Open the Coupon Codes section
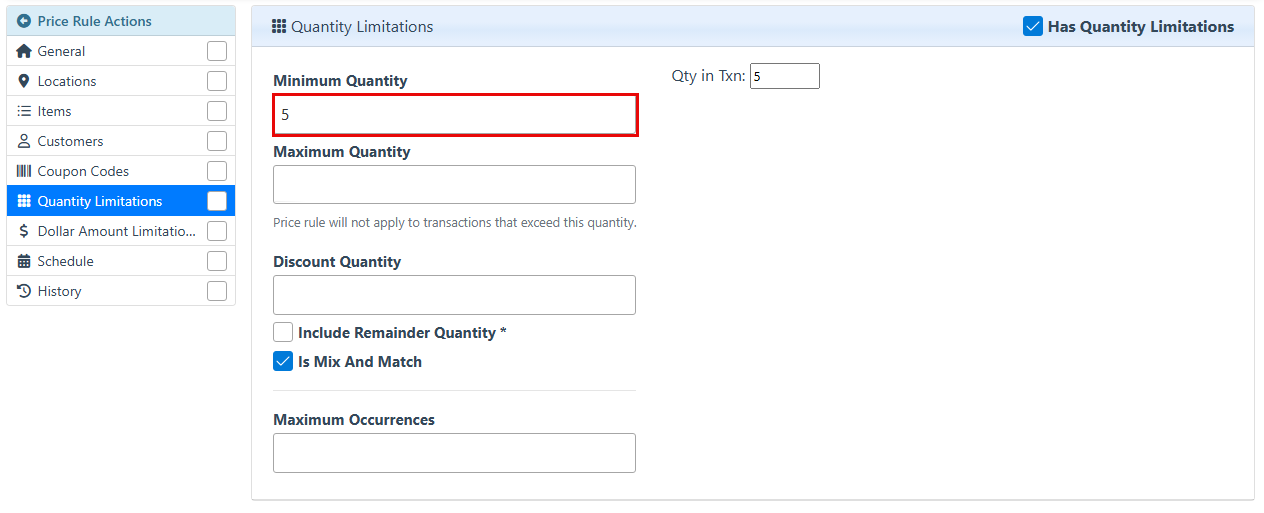1264x513 pixels. [83, 171]
